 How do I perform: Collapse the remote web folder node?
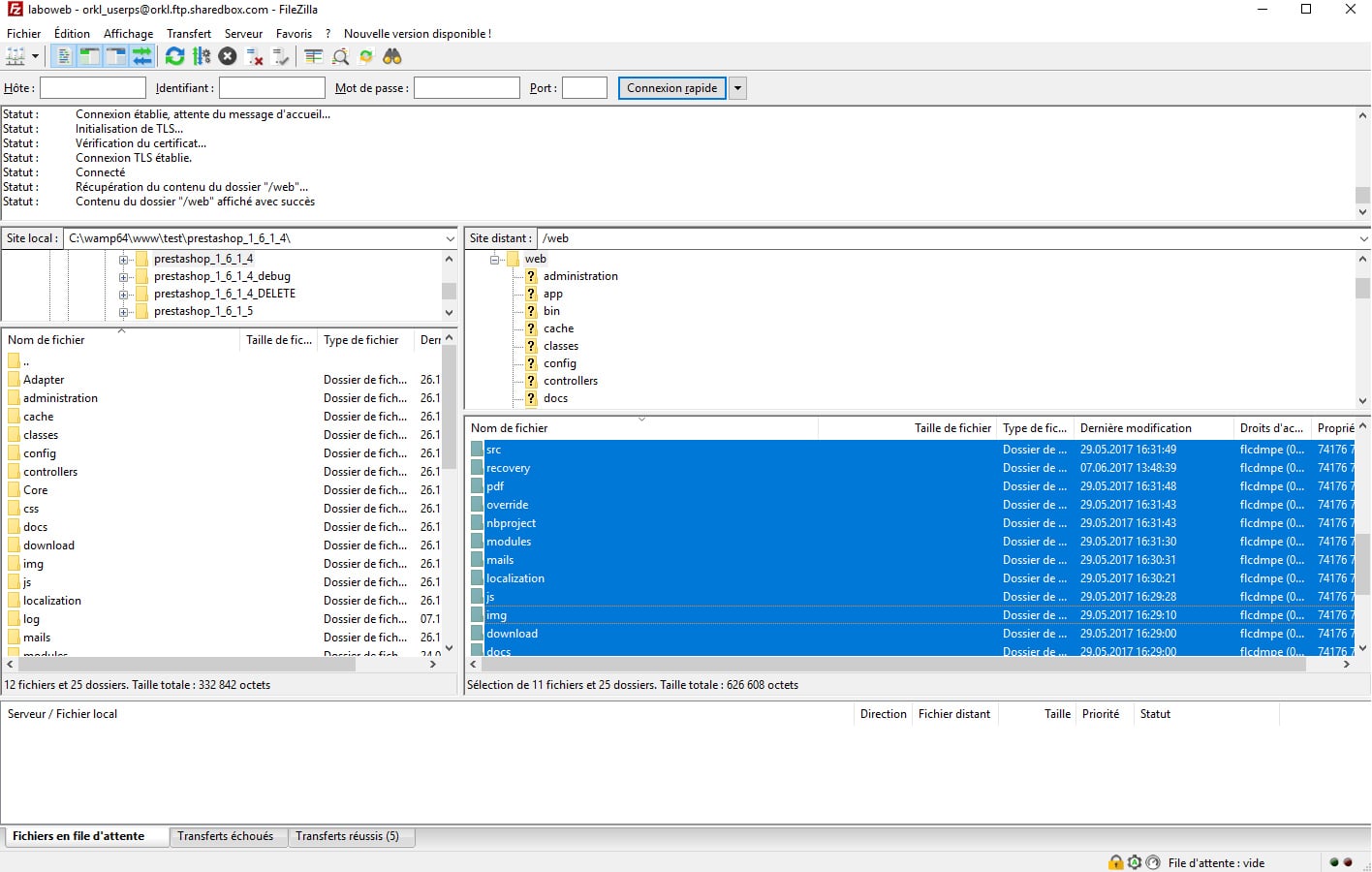pyautogui.click(x=494, y=260)
